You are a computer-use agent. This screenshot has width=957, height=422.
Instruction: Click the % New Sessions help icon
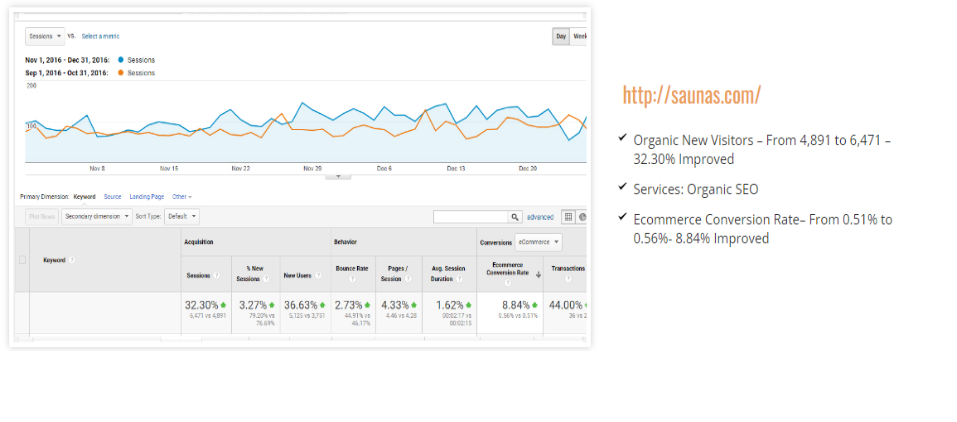pyautogui.click(x=264, y=278)
